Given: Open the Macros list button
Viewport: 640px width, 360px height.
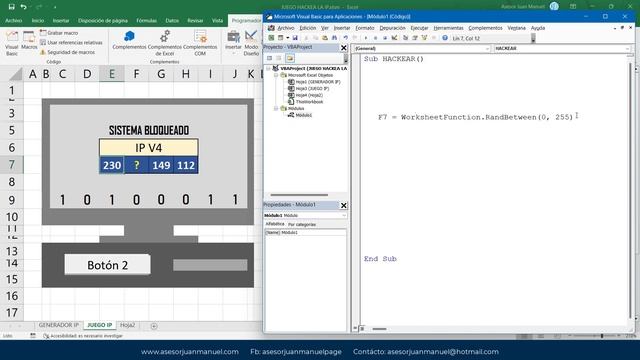Looking at the screenshot, I should click(29, 40).
